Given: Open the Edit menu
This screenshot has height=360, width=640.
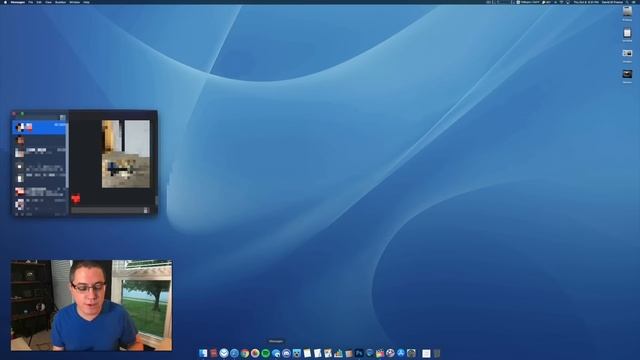Looking at the screenshot, I should point(39,2).
